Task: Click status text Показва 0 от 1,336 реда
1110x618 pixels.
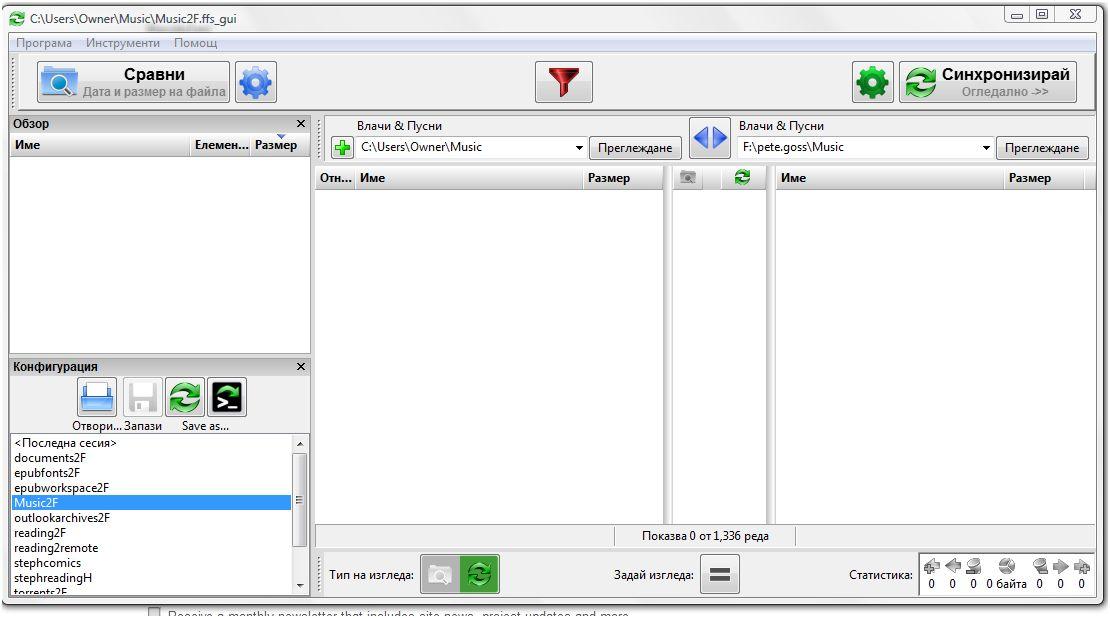Action: 705,537
